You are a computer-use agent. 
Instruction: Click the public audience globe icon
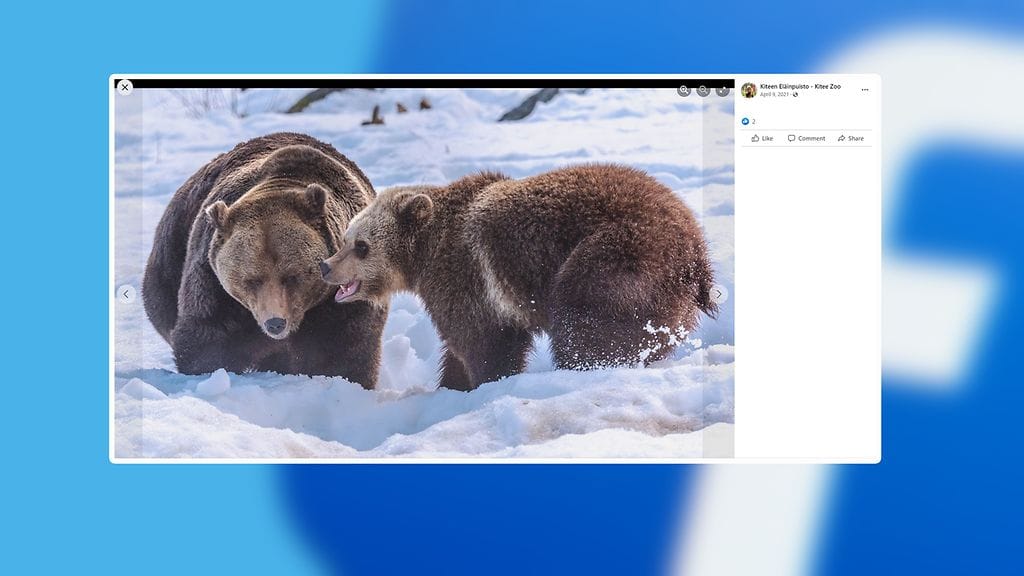coord(796,95)
